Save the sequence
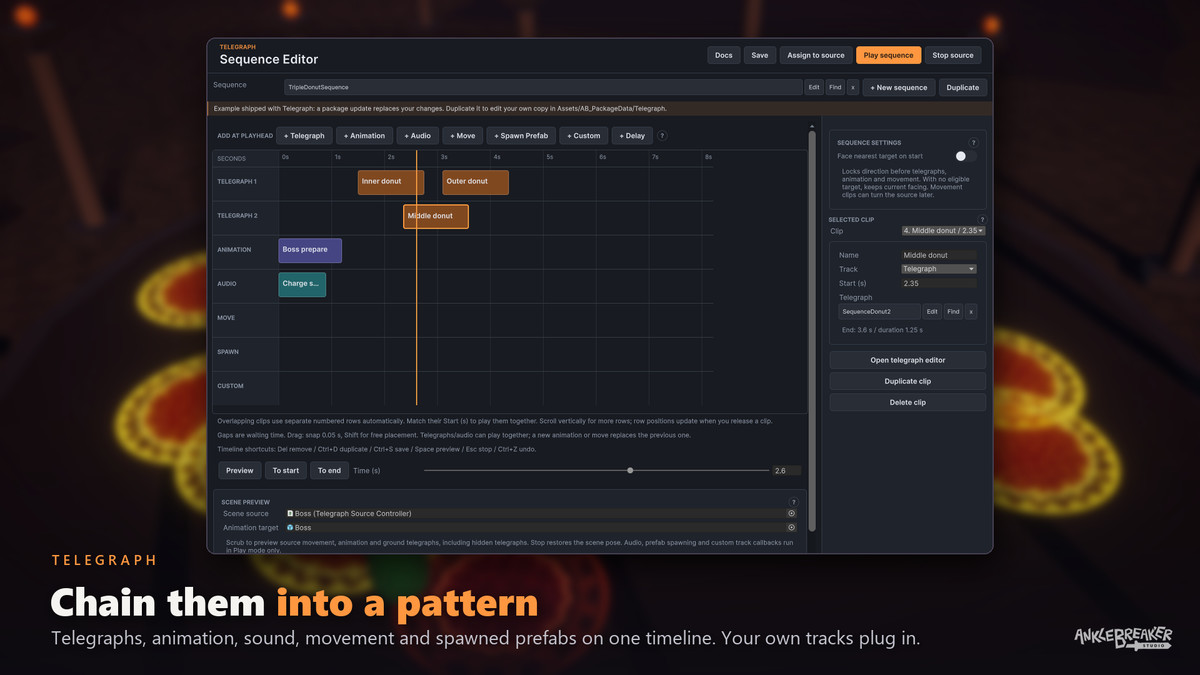 coord(760,56)
